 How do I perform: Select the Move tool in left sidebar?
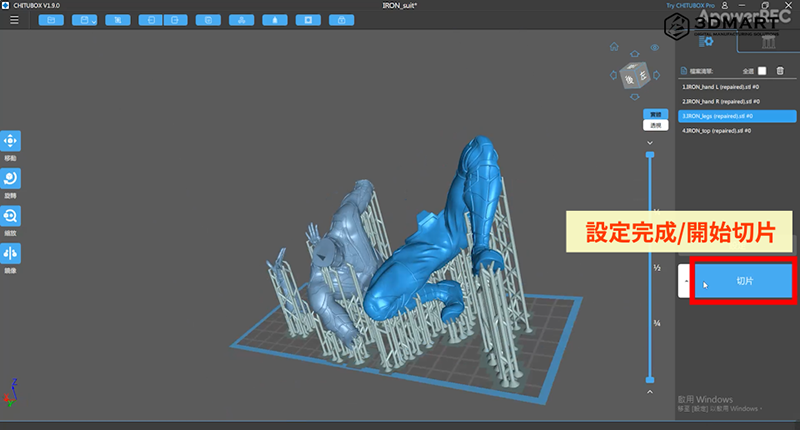[x=10, y=141]
